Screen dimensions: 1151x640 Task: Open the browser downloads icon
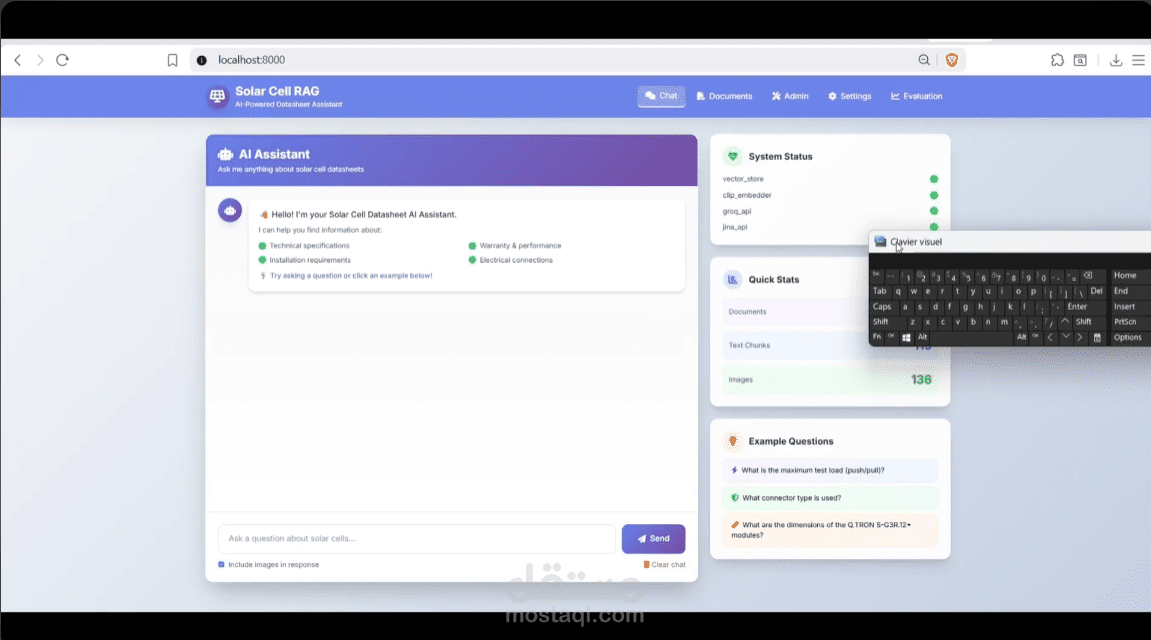[x=1116, y=60]
